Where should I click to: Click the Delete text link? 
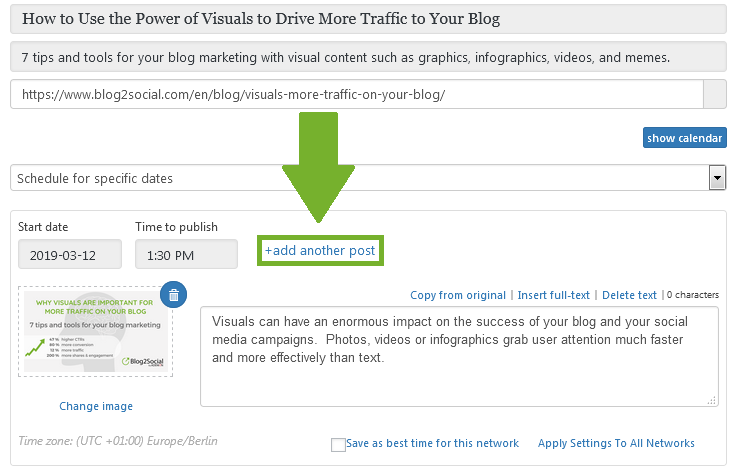[x=629, y=295]
